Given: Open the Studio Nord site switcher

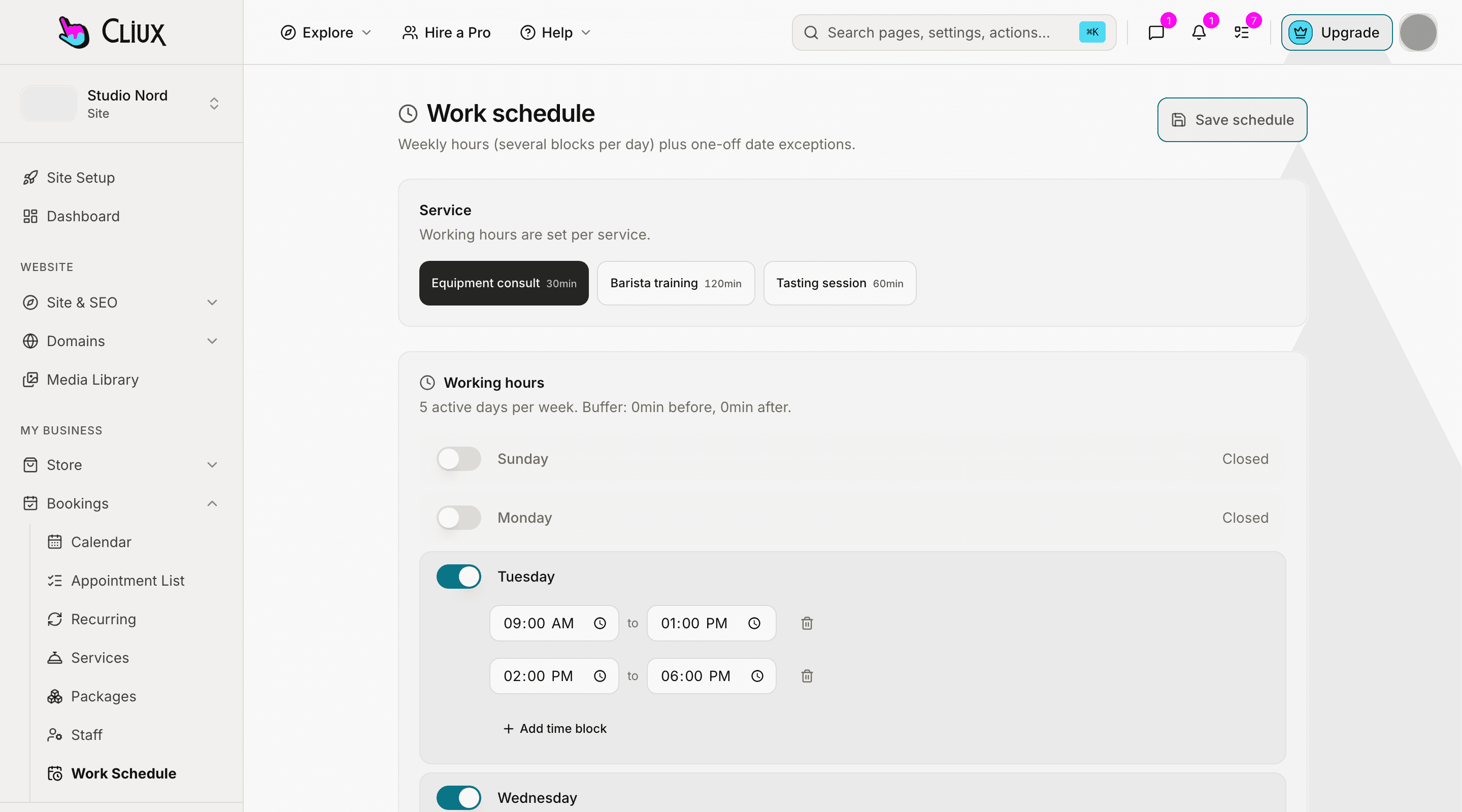Looking at the screenshot, I should tap(121, 104).
